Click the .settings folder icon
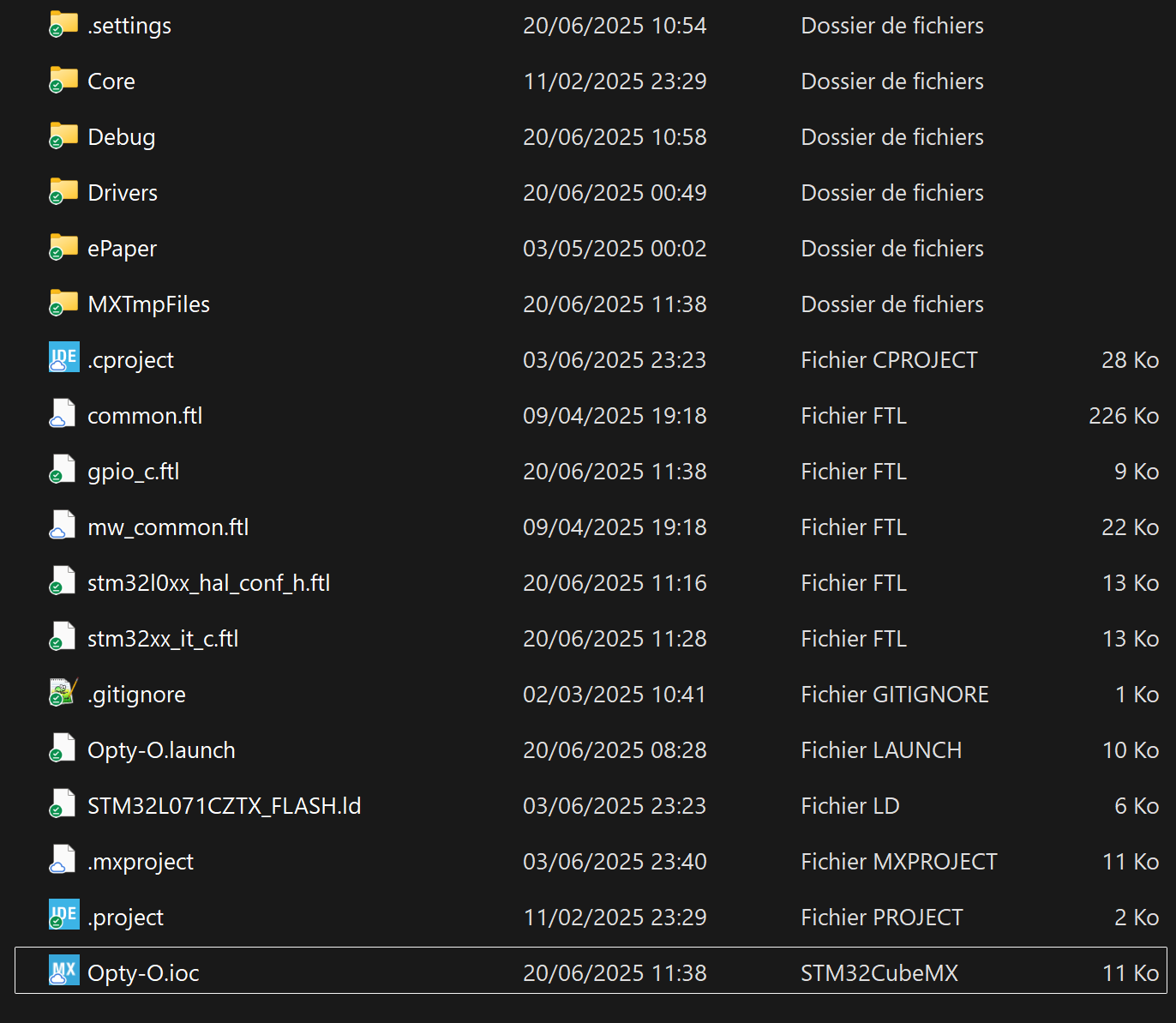This screenshot has width=1176, height=1023. click(63, 24)
